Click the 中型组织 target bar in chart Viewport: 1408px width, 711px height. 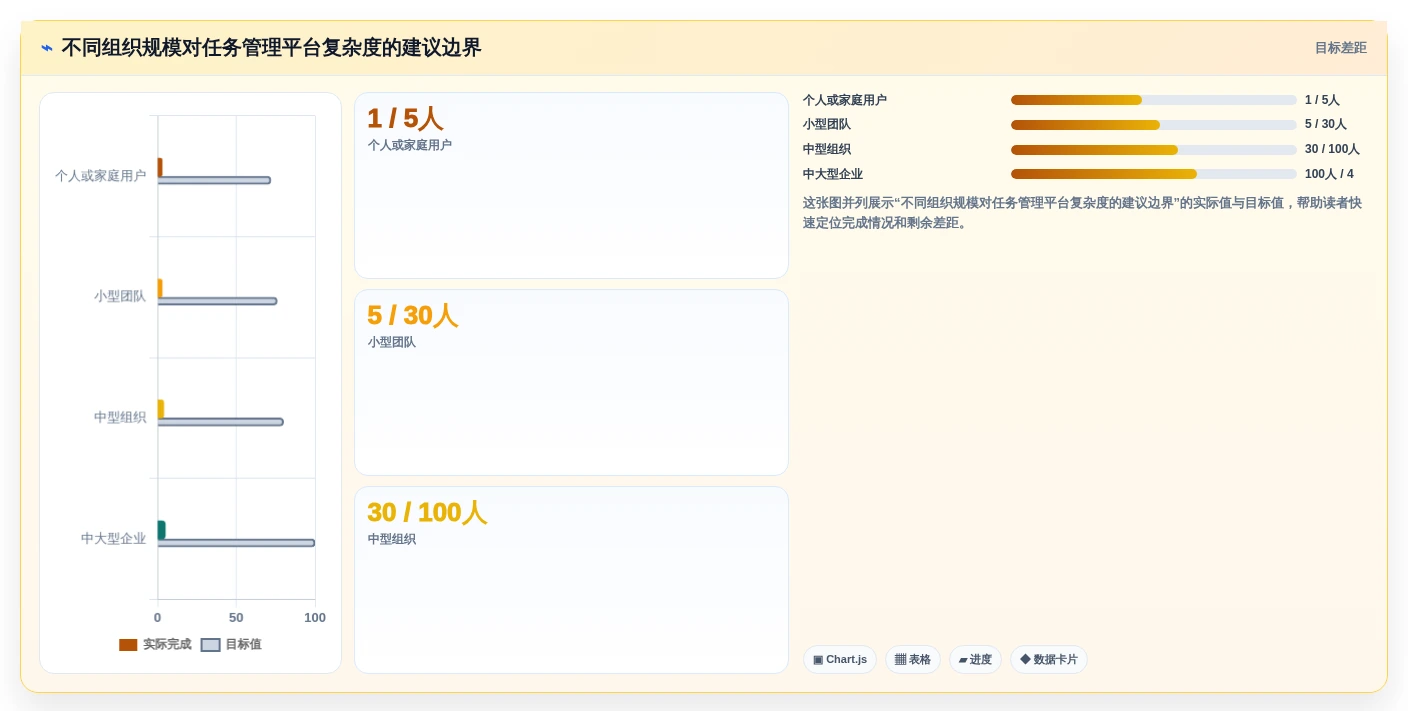point(220,422)
